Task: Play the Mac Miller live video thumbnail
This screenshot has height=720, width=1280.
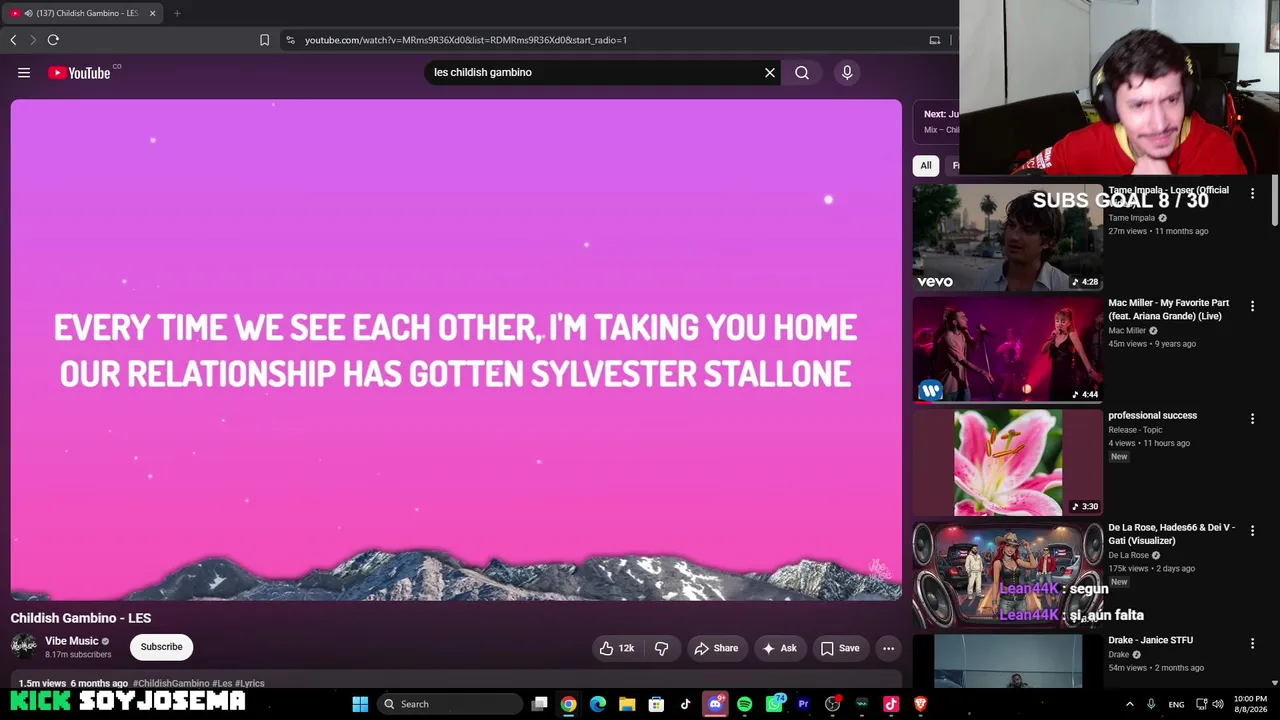Action: pyautogui.click(x=1007, y=349)
